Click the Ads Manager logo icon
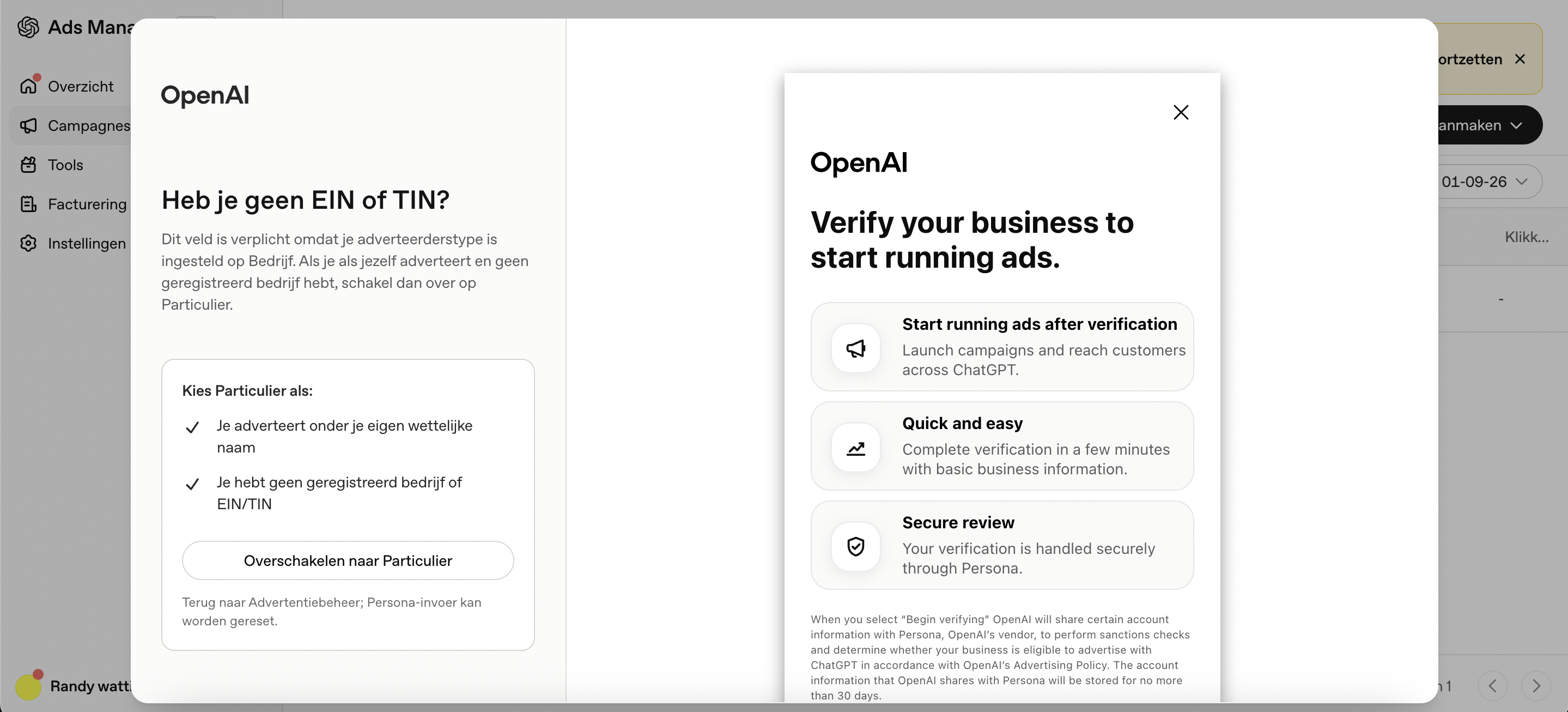Viewport: 1568px width, 712px height. (x=29, y=27)
